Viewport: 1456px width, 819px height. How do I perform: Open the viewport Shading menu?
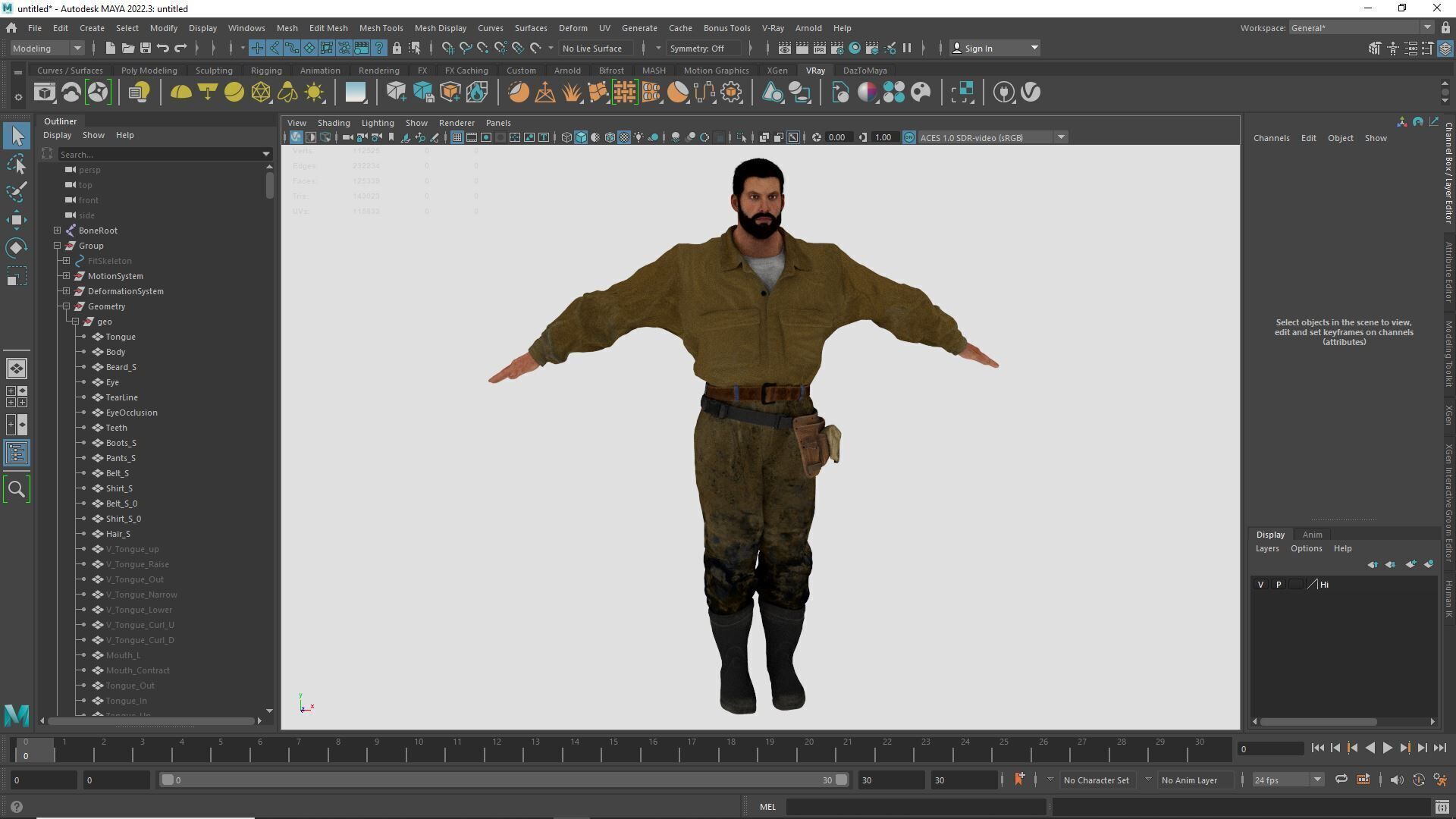(334, 123)
